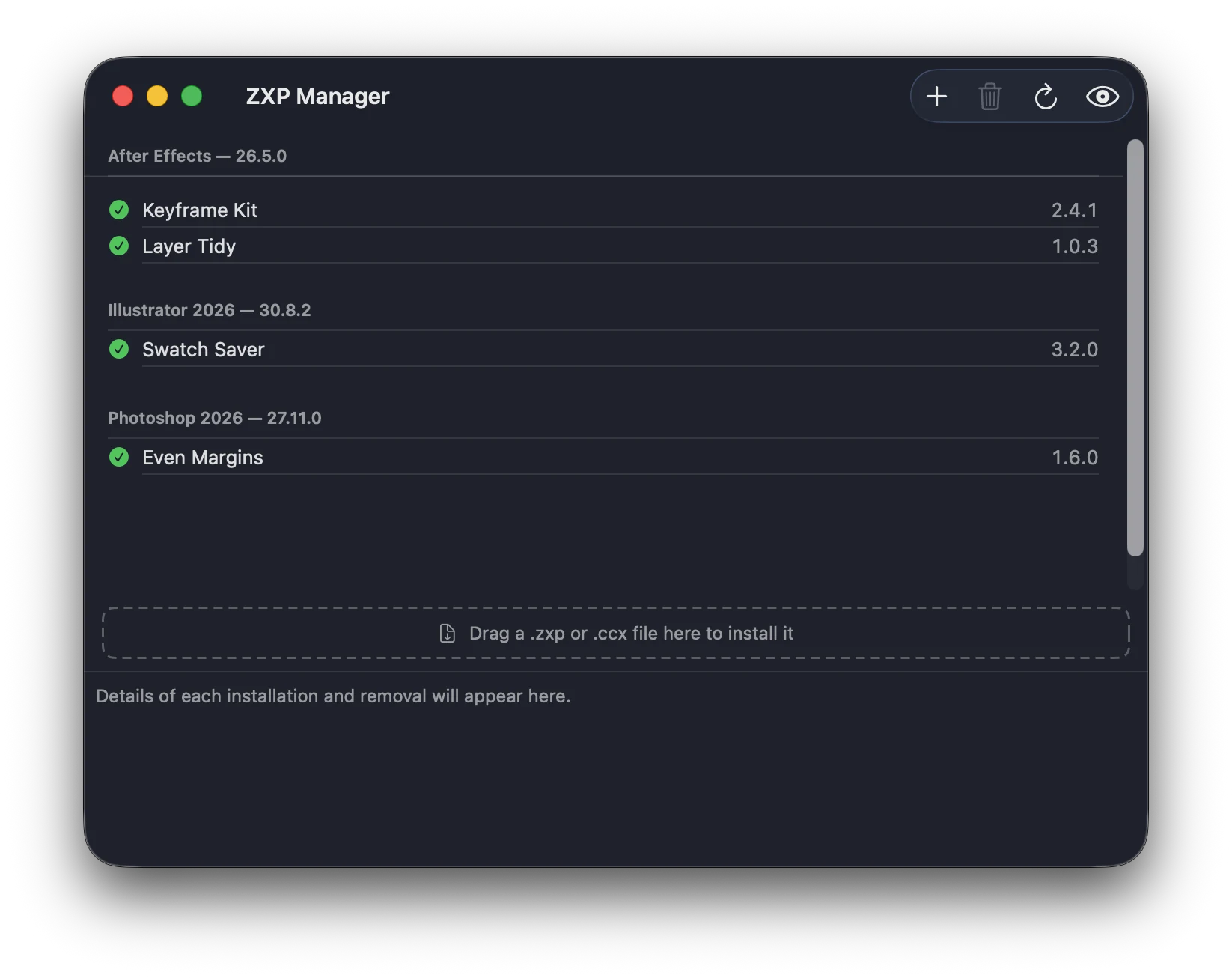Click the green check beside Keyframe Kit
The height and width of the screenshot is (978, 1232).
119,210
